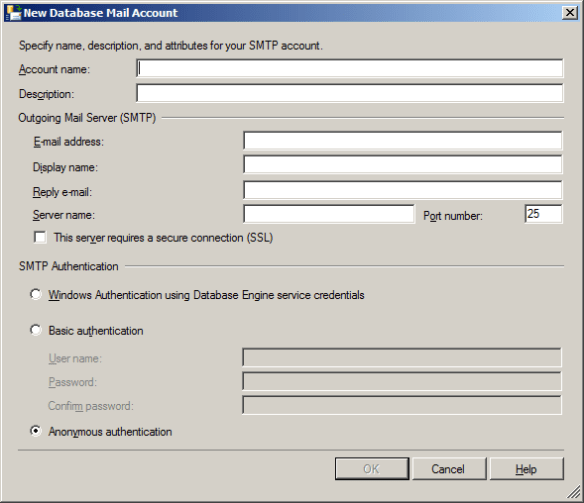The height and width of the screenshot is (503, 584).
Task: Click the SMTP account instruction text
Action: coord(171,45)
